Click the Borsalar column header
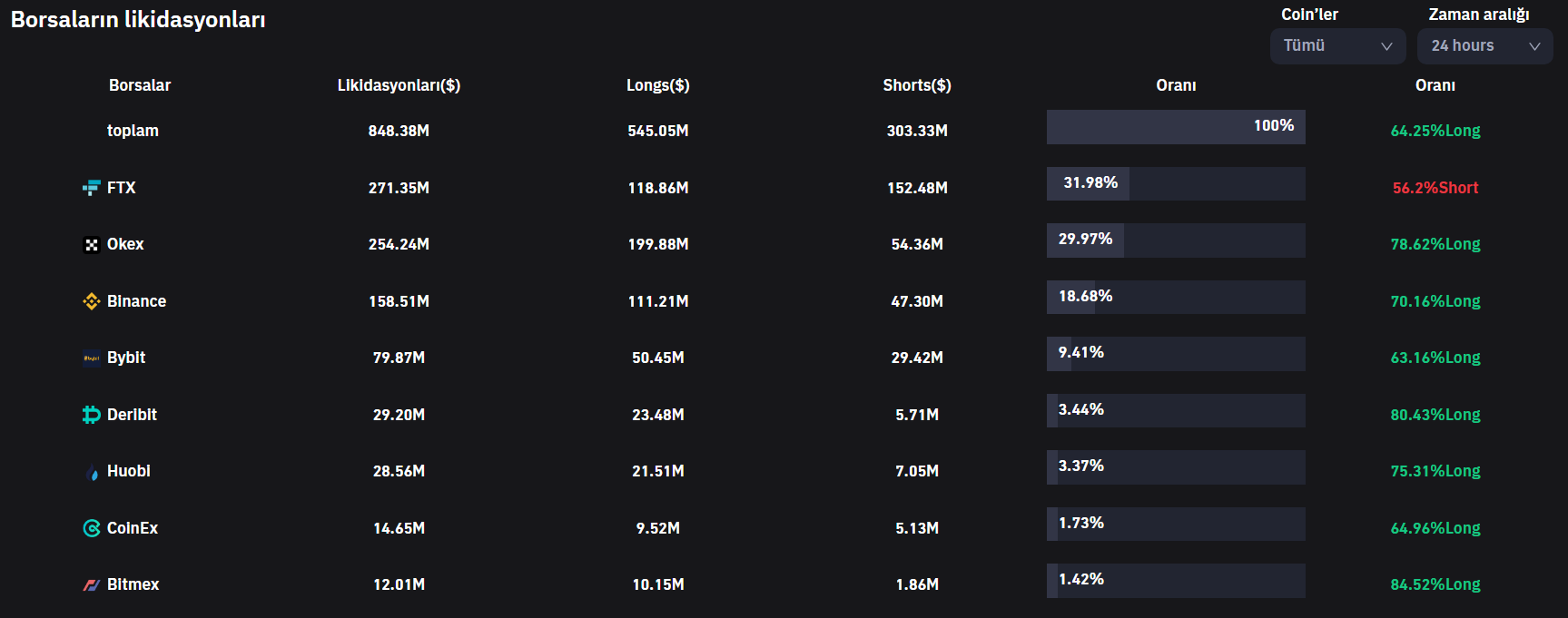Viewport: 1568px width, 618px height. (140, 85)
